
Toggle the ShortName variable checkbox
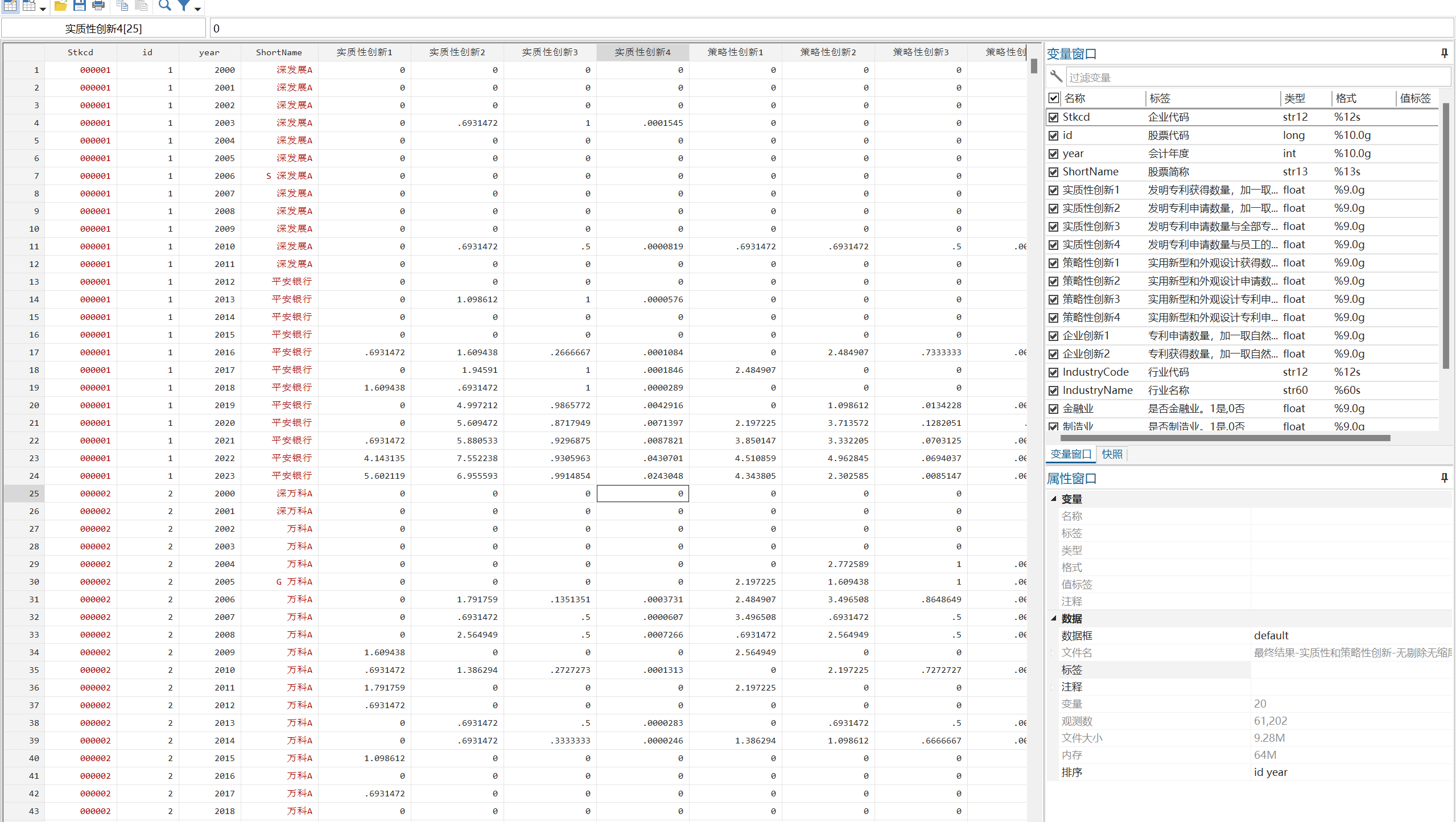coord(1054,172)
